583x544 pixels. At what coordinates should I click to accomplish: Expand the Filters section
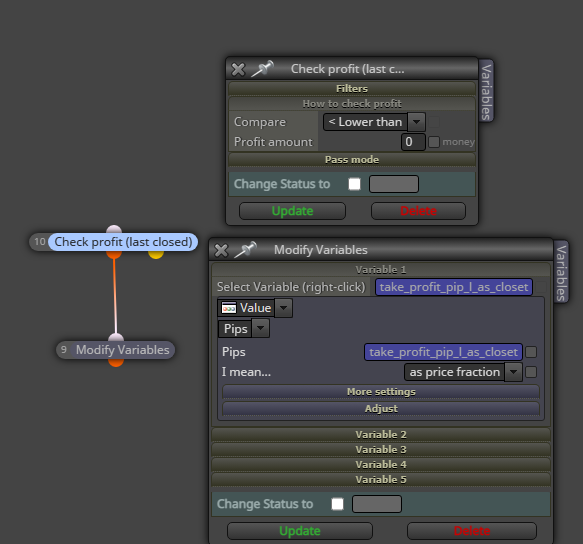tap(352, 88)
